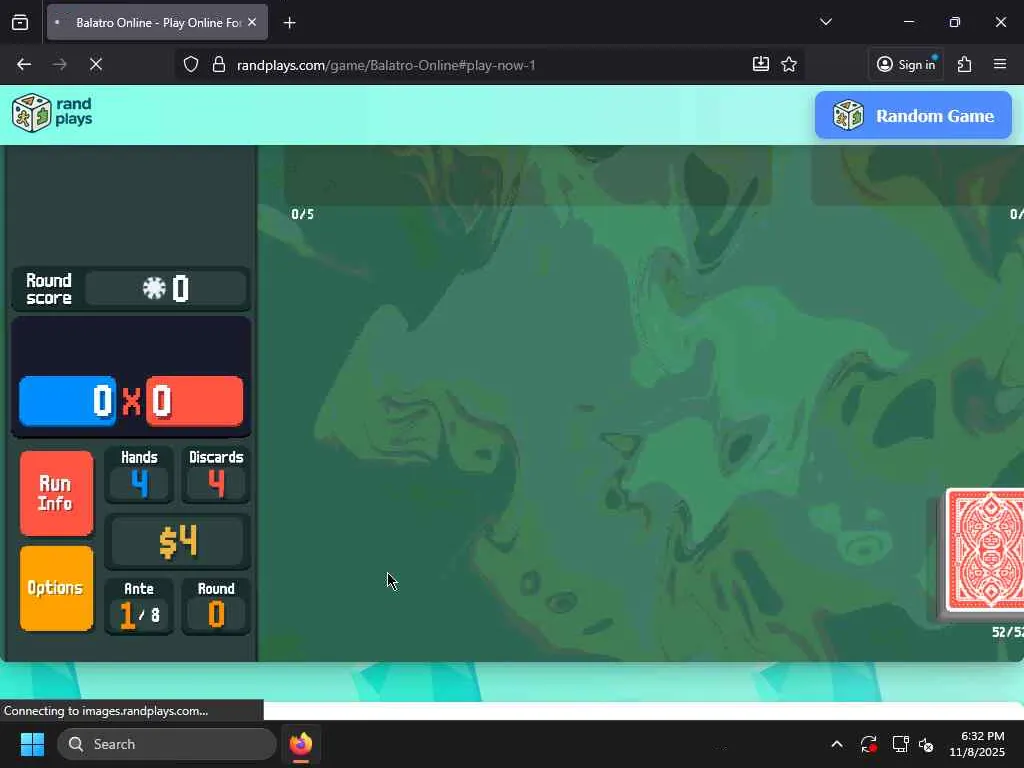This screenshot has width=1024, height=768.
Task: Show hidden system tray icons
Action: 837,744
